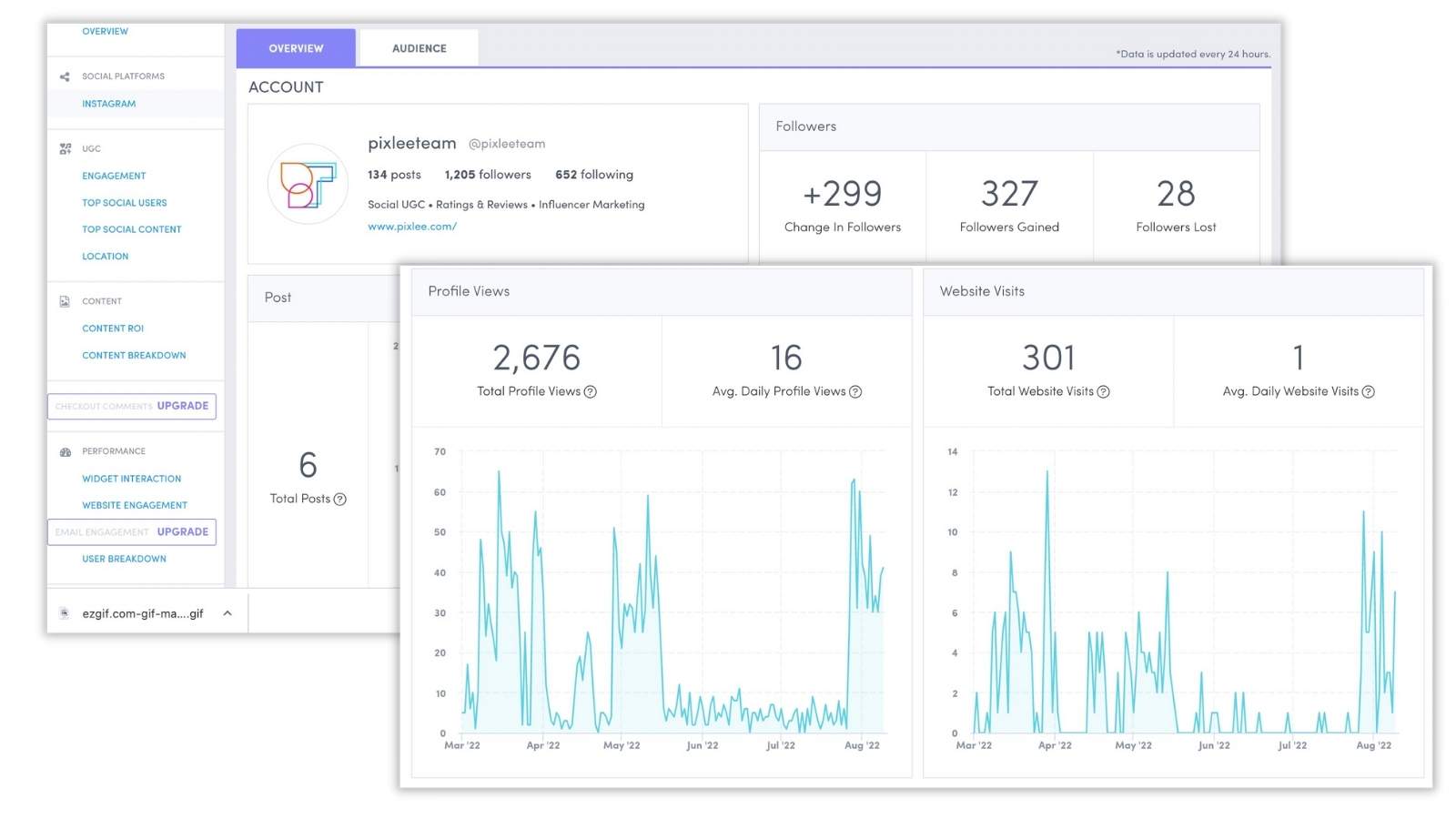Viewport: 1456px width, 819px height.
Task: Click the pixleeteam profile logo
Action: point(308,184)
